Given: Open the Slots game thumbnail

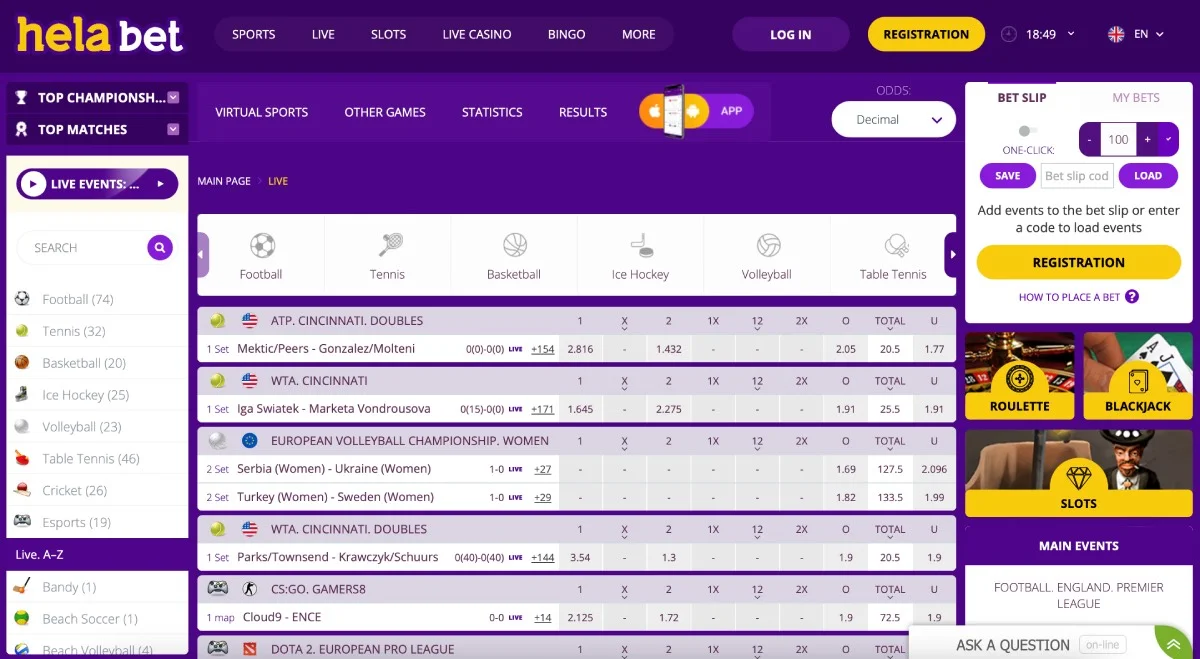Looking at the screenshot, I should [1079, 474].
